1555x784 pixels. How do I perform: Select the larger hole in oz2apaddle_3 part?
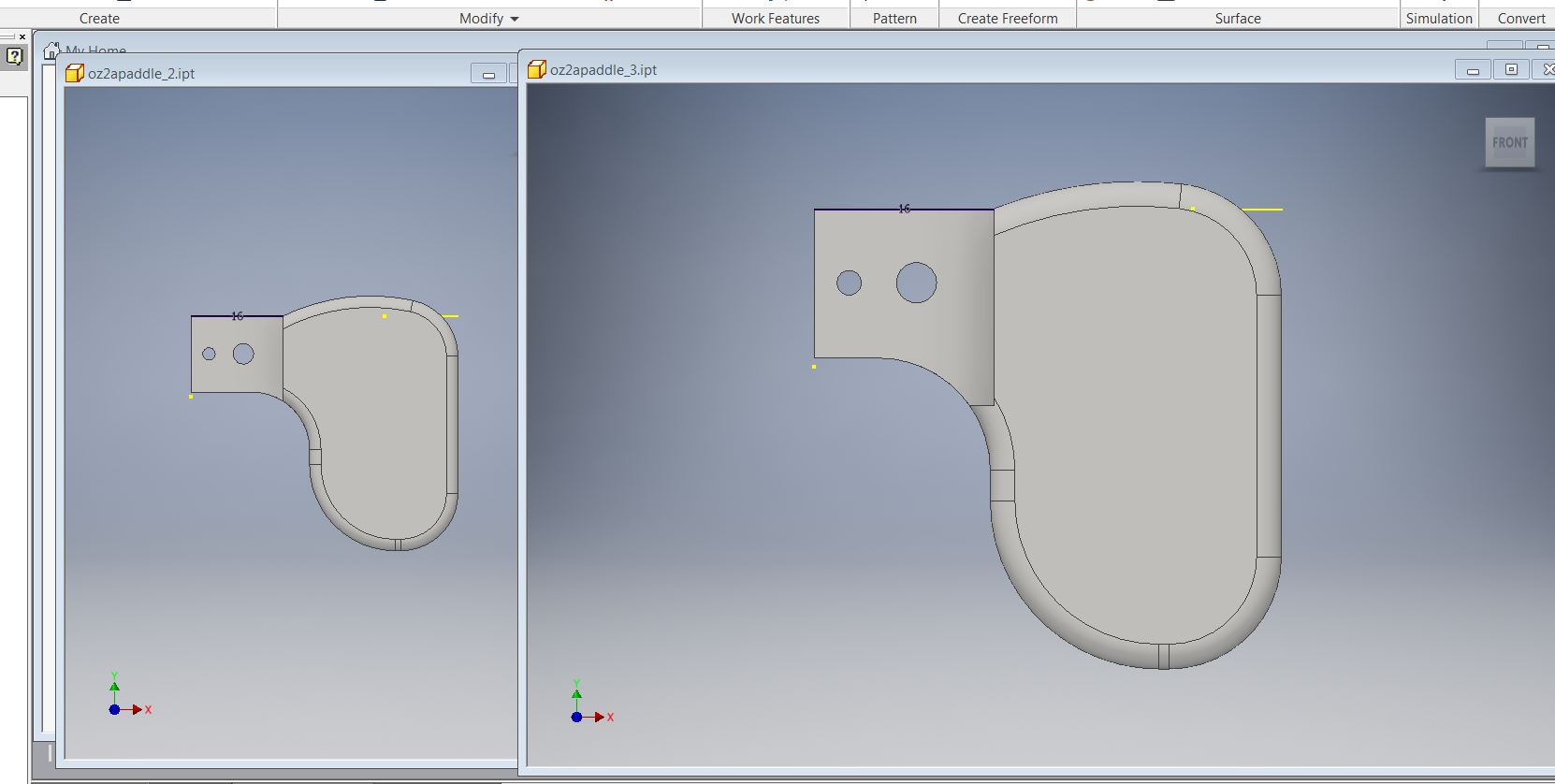916,283
